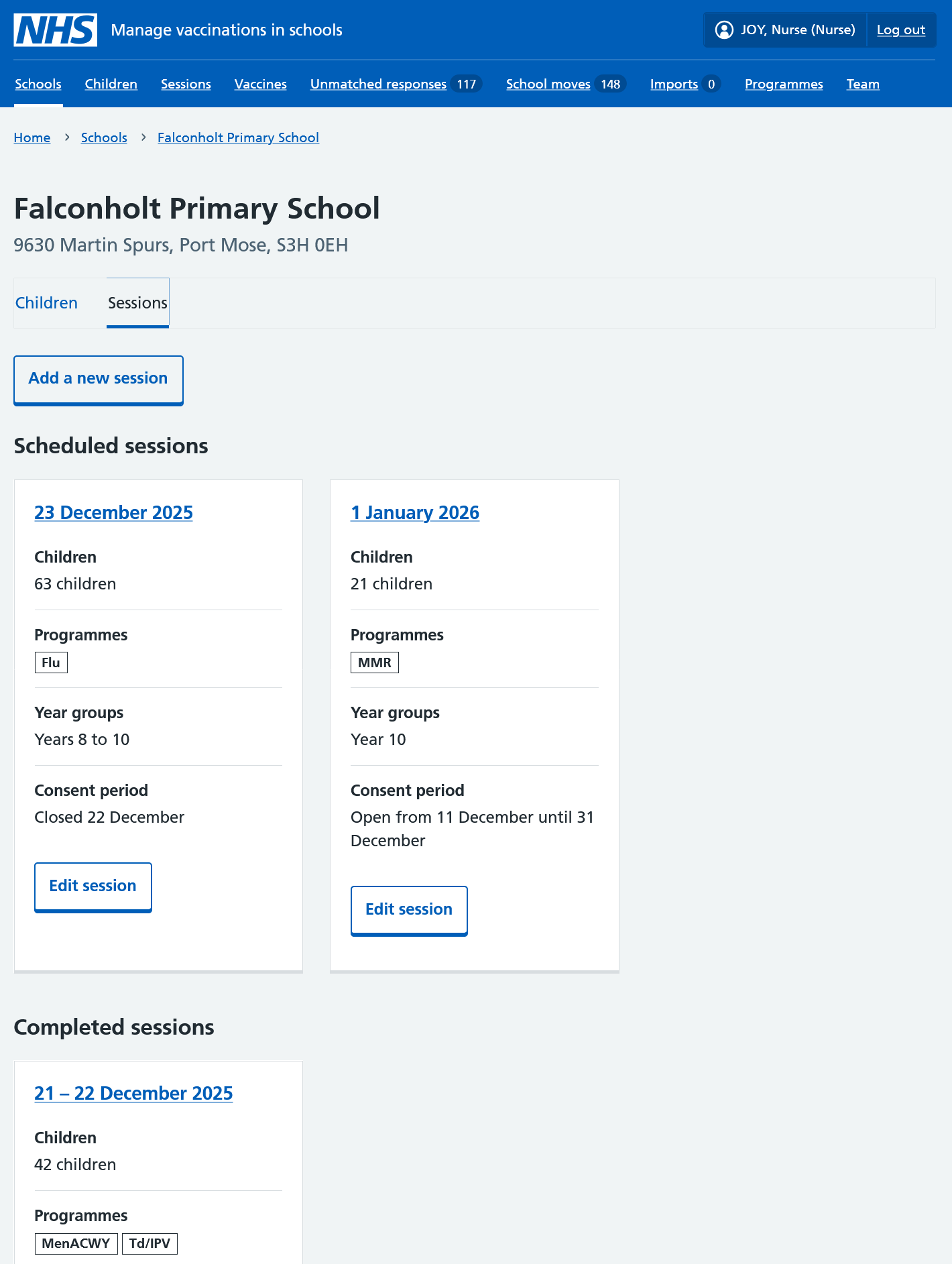This screenshot has height=1264, width=952.
Task: Edit the 23 December Flu session
Action: click(x=93, y=886)
